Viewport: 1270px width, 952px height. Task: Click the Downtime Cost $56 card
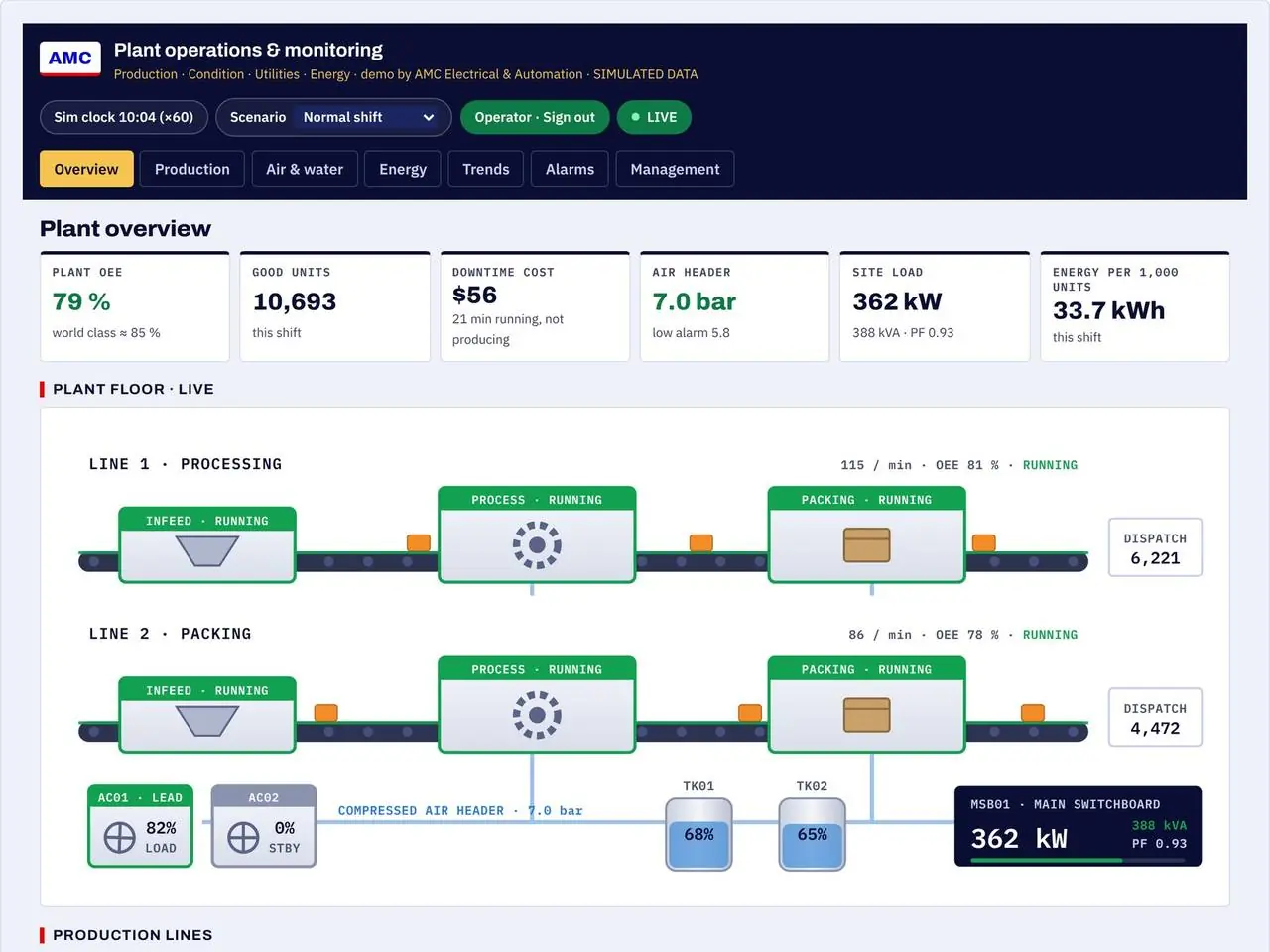click(535, 306)
